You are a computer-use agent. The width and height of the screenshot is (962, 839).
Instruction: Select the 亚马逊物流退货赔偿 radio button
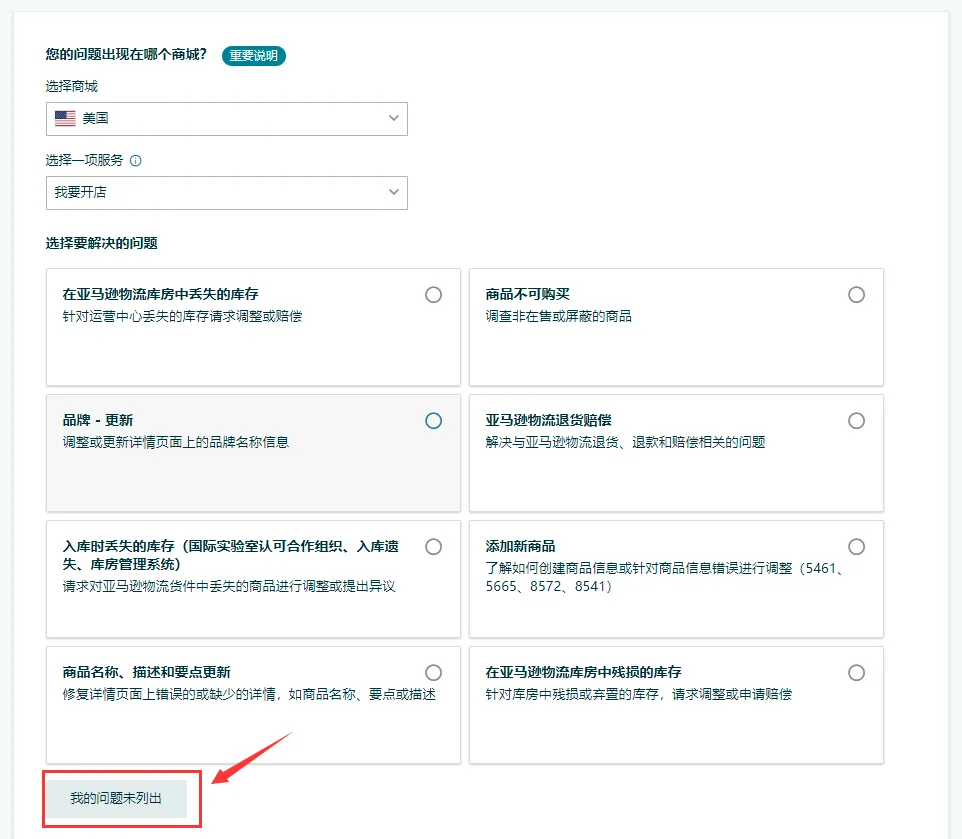[856, 420]
